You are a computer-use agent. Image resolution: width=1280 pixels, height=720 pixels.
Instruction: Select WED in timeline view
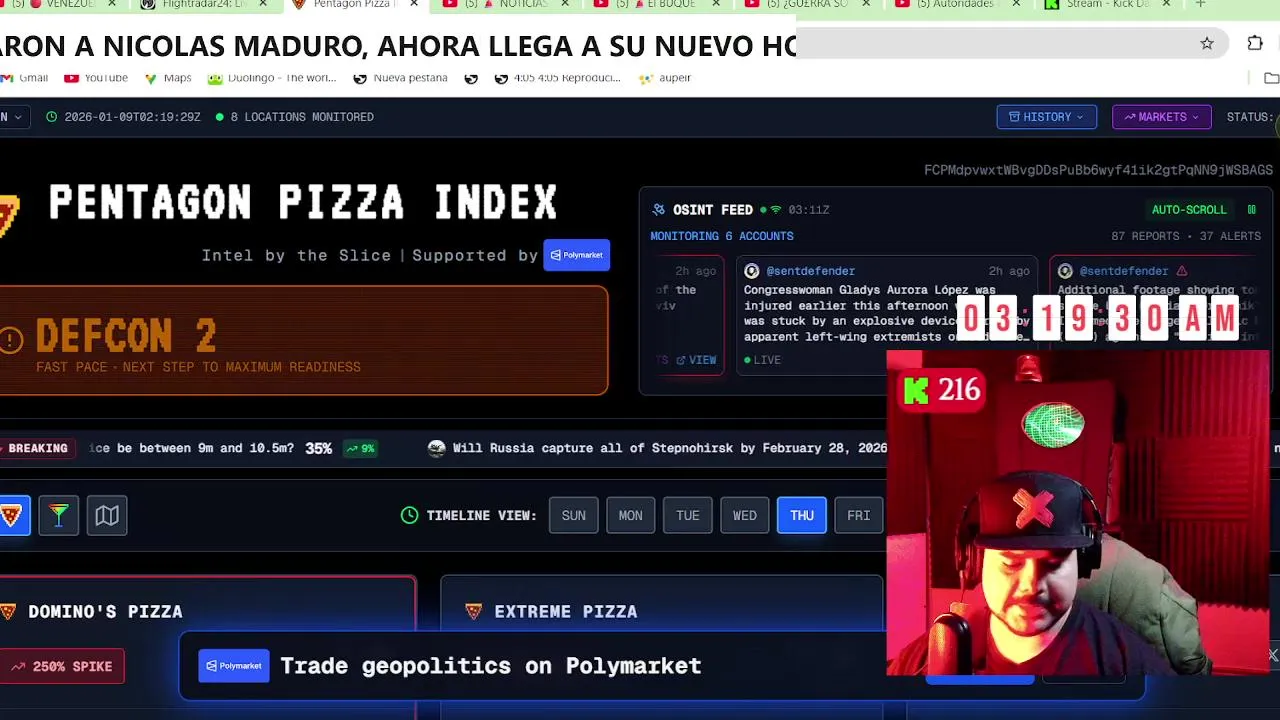[x=744, y=515]
